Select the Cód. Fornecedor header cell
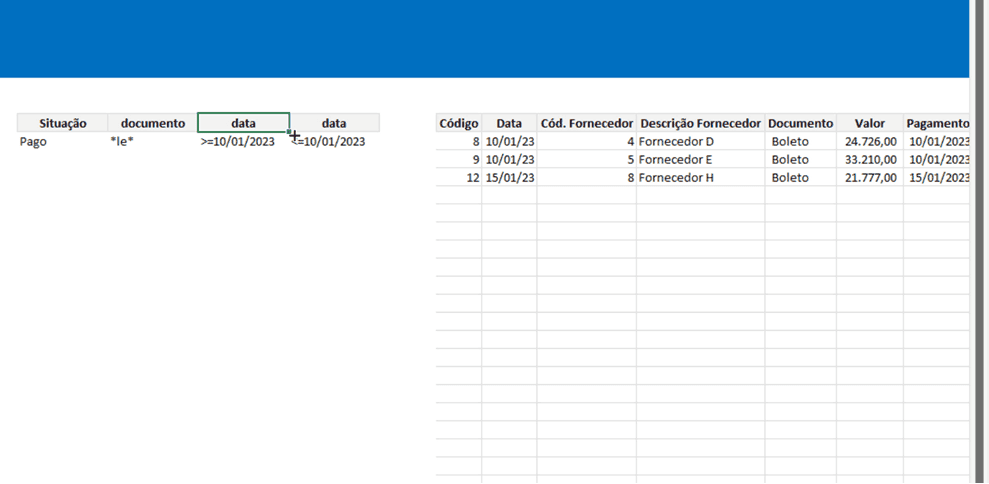Viewport: 989px width, 484px height. tap(586, 123)
